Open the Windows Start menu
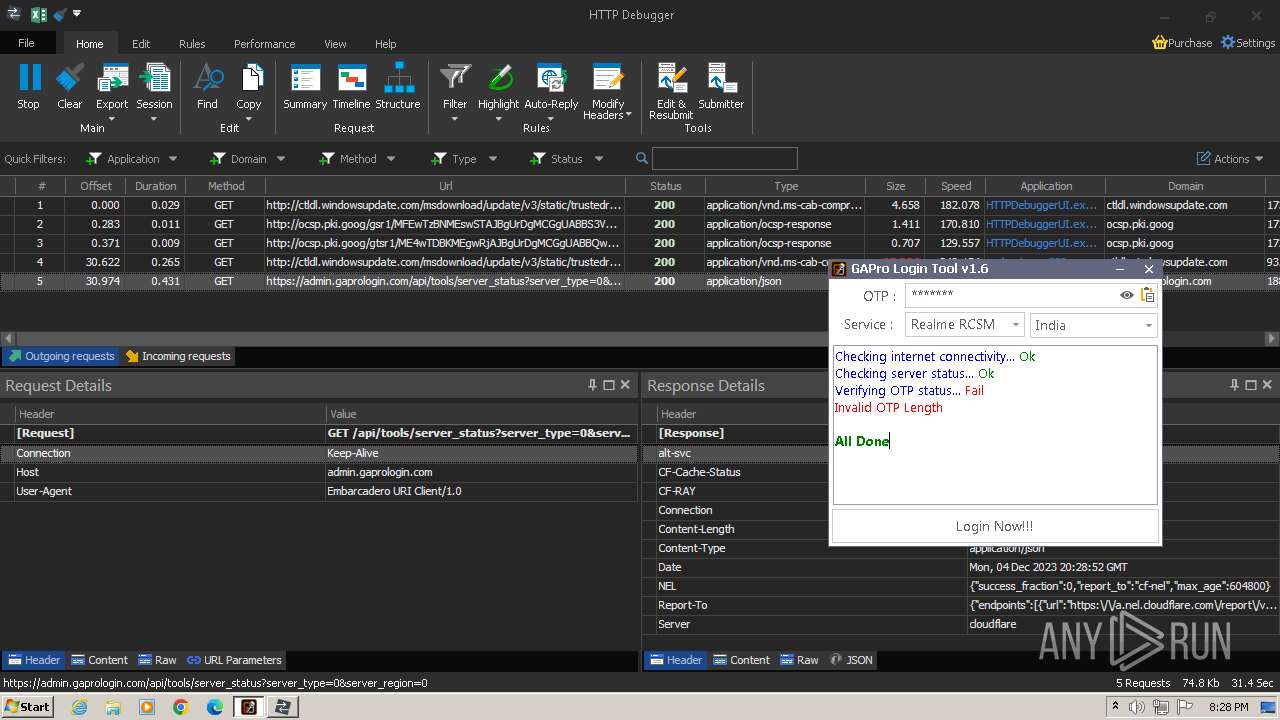Screen dimensions: 1280x720 [27, 706]
